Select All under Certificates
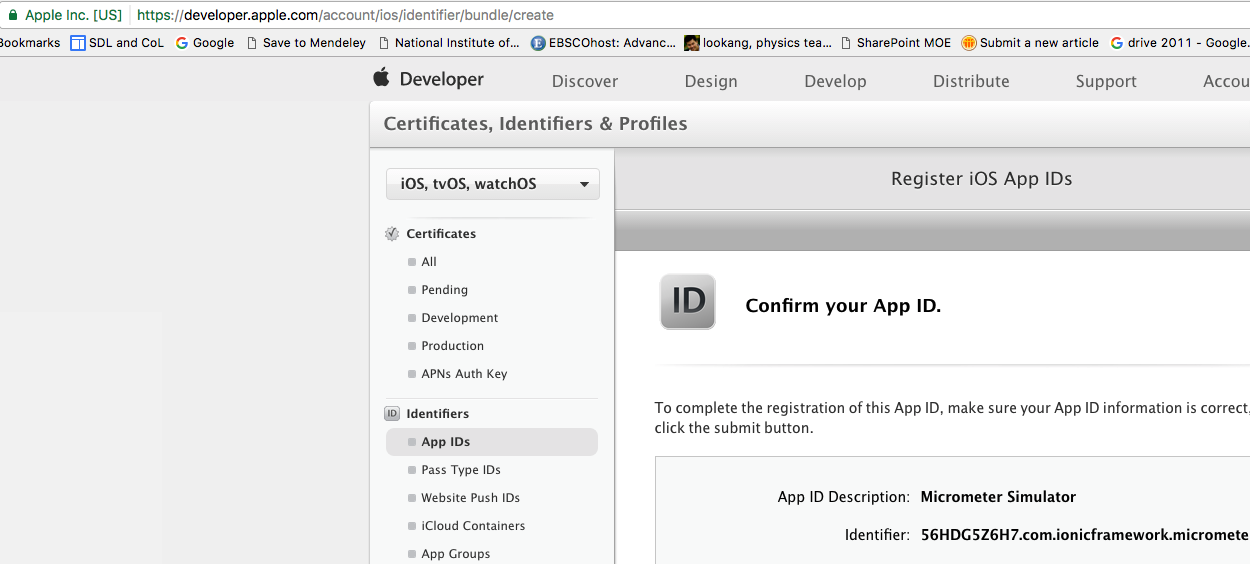This screenshot has width=1250, height=564. click(429, 262)
